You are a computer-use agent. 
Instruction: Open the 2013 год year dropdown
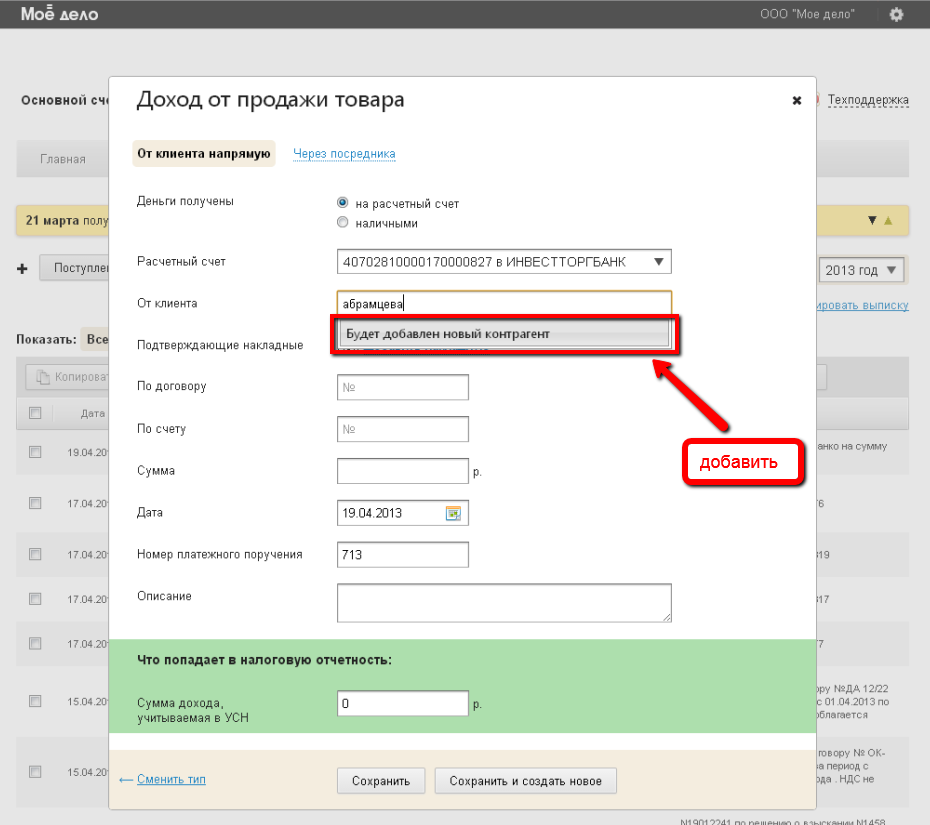[x=861, y=270]
